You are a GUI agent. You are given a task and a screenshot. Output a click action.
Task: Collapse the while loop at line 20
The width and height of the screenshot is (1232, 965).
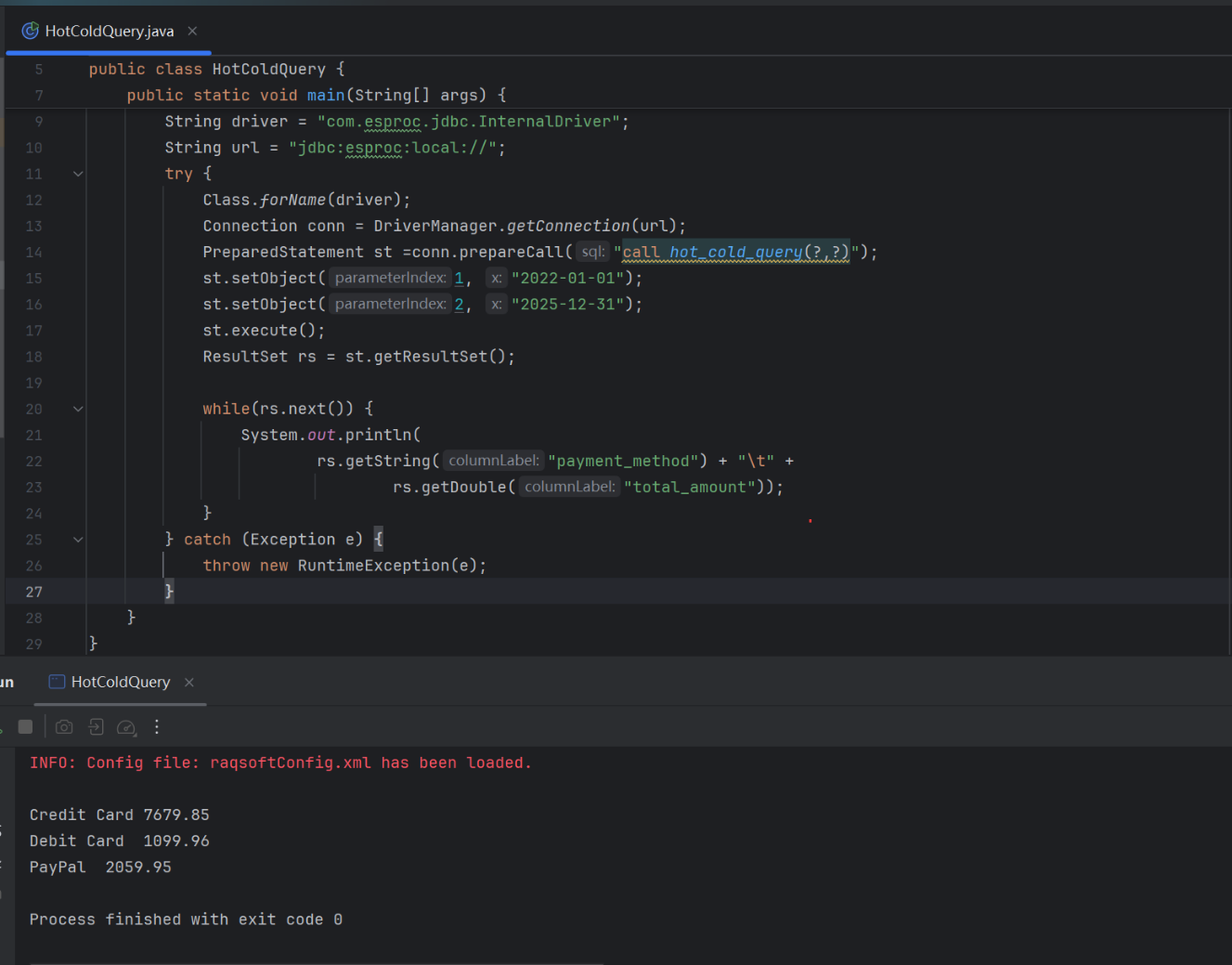pos(78,409)
